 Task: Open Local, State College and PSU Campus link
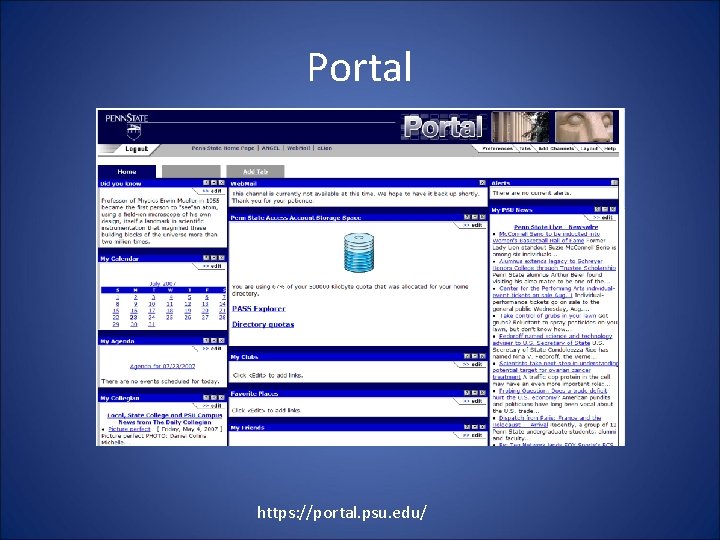point(165,415)
